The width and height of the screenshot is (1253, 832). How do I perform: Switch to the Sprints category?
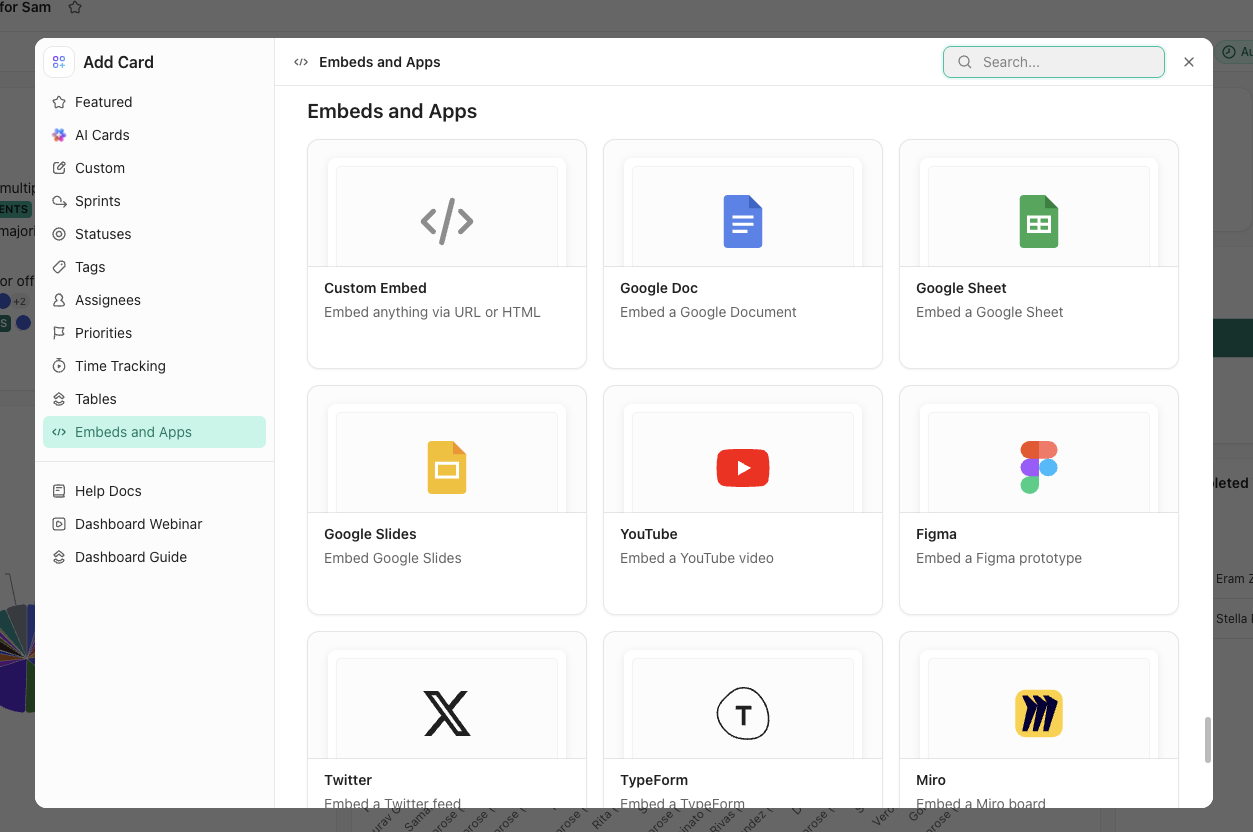point(154,201)
